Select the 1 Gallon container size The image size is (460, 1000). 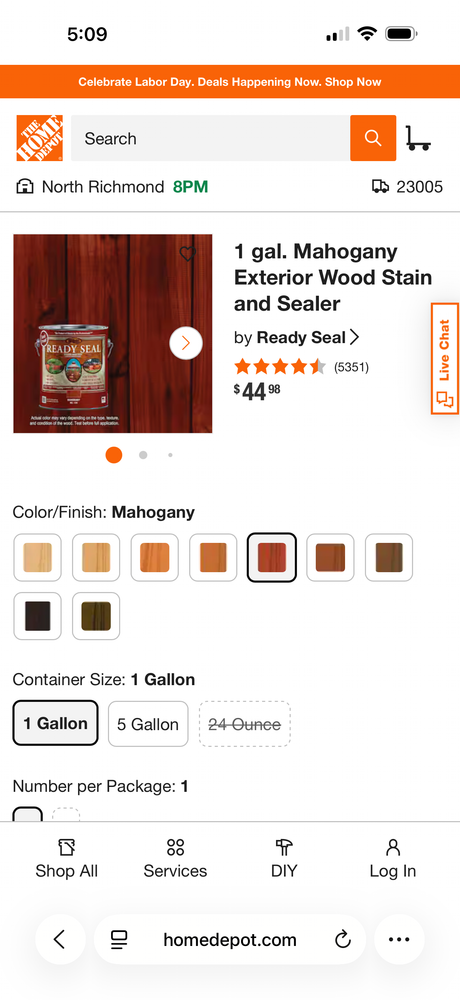(56, 723)
